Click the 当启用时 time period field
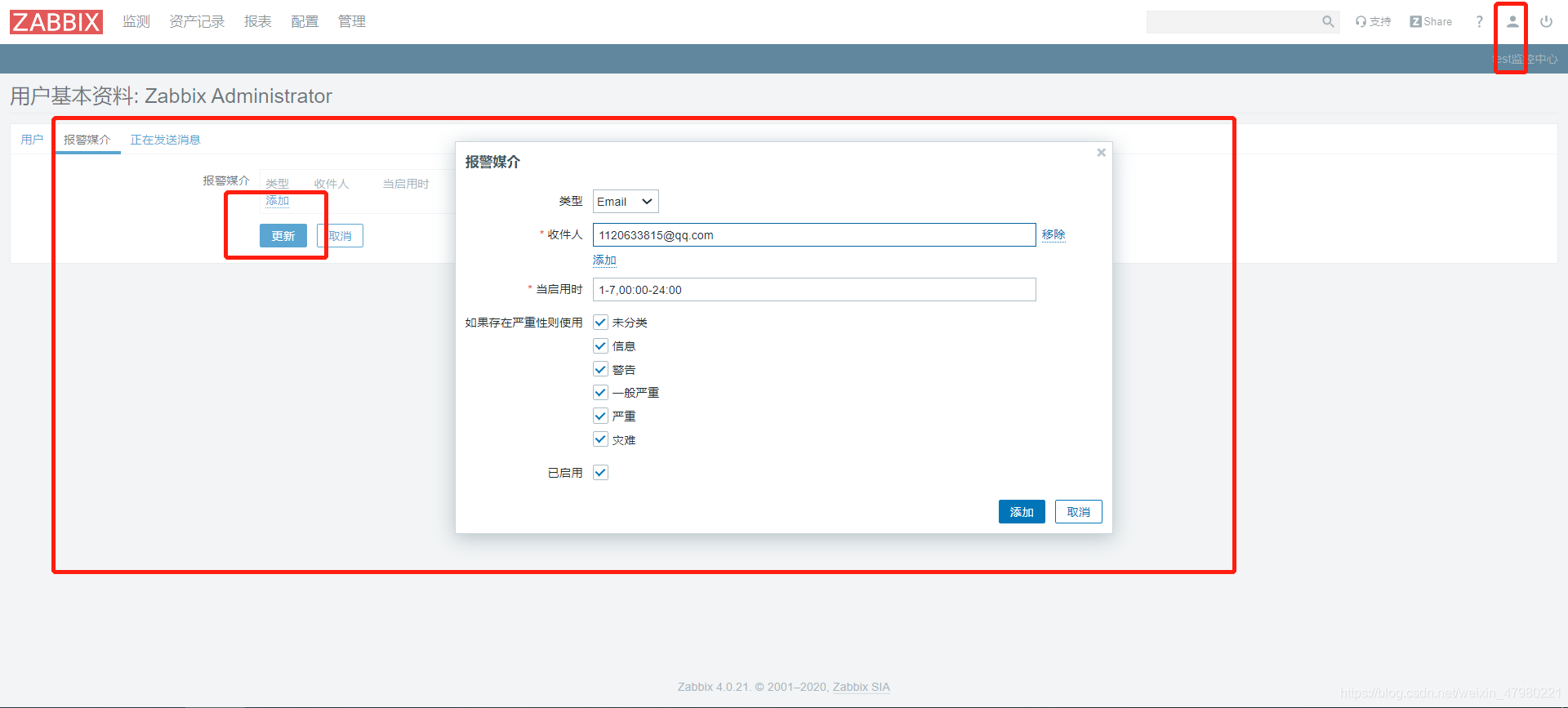1568x708 pixels. (814, 290)
